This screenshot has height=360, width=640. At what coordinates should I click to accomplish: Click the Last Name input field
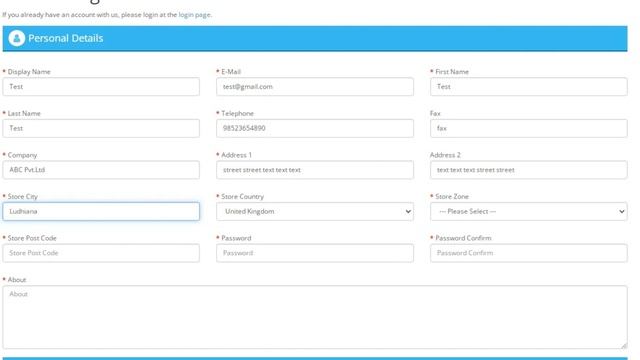click(101, 128)
